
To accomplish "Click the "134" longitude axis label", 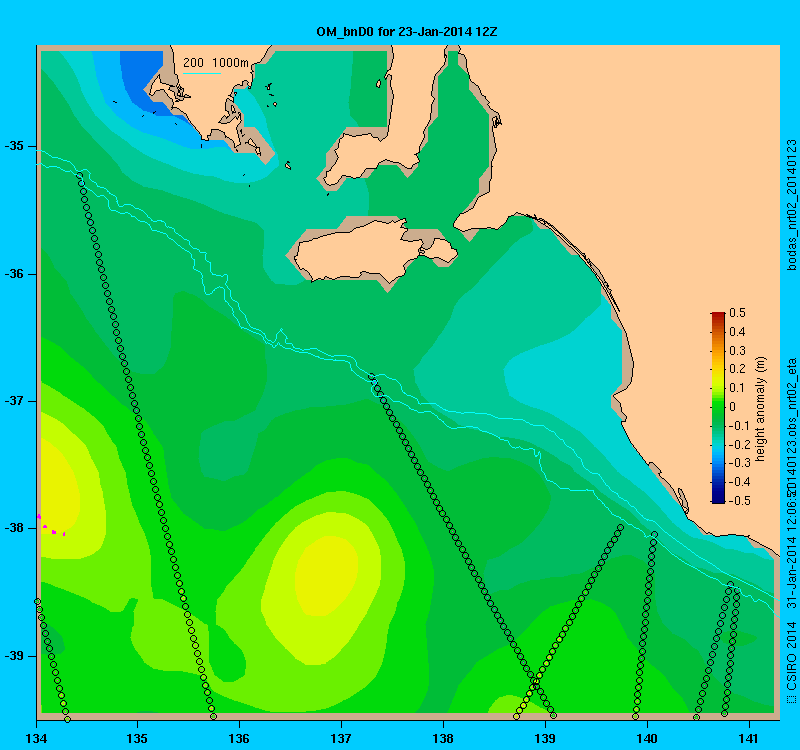I will (x=36, y=738).
